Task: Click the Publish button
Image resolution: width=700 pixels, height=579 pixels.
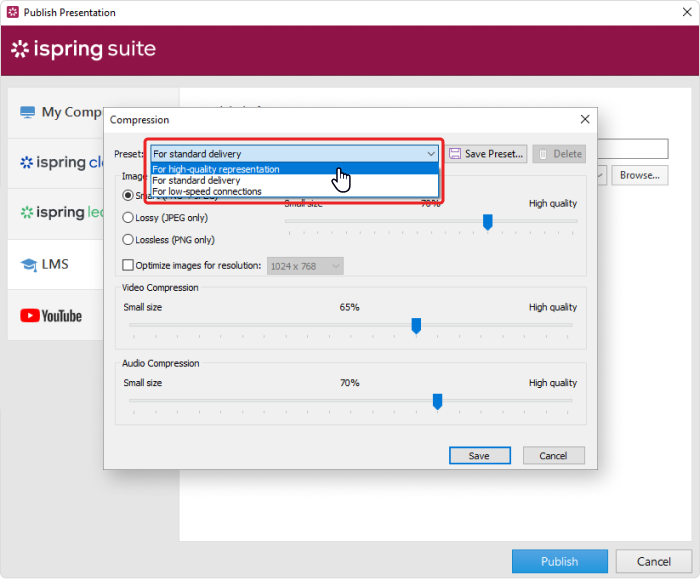Action: point(560,561)
